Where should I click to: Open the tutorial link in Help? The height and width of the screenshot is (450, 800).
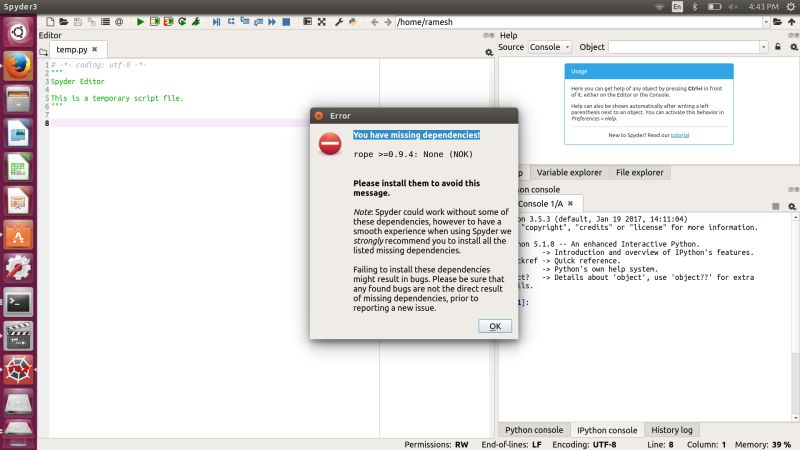click(x=680, y=135)
